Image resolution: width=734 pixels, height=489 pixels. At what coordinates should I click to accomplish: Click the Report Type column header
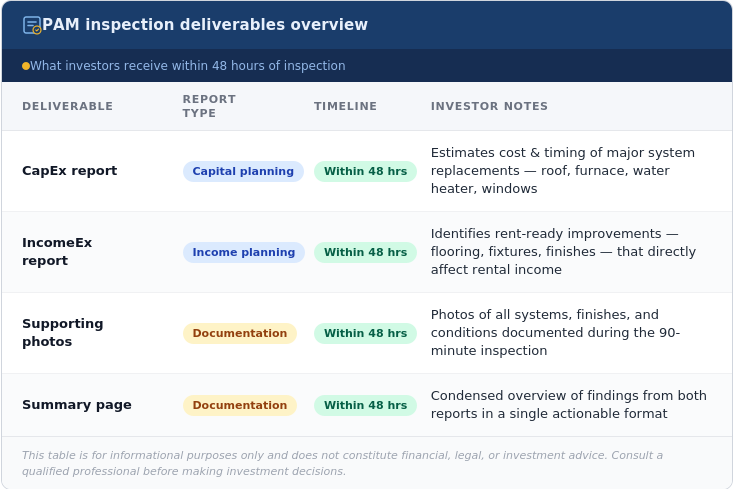pos(209,107)
